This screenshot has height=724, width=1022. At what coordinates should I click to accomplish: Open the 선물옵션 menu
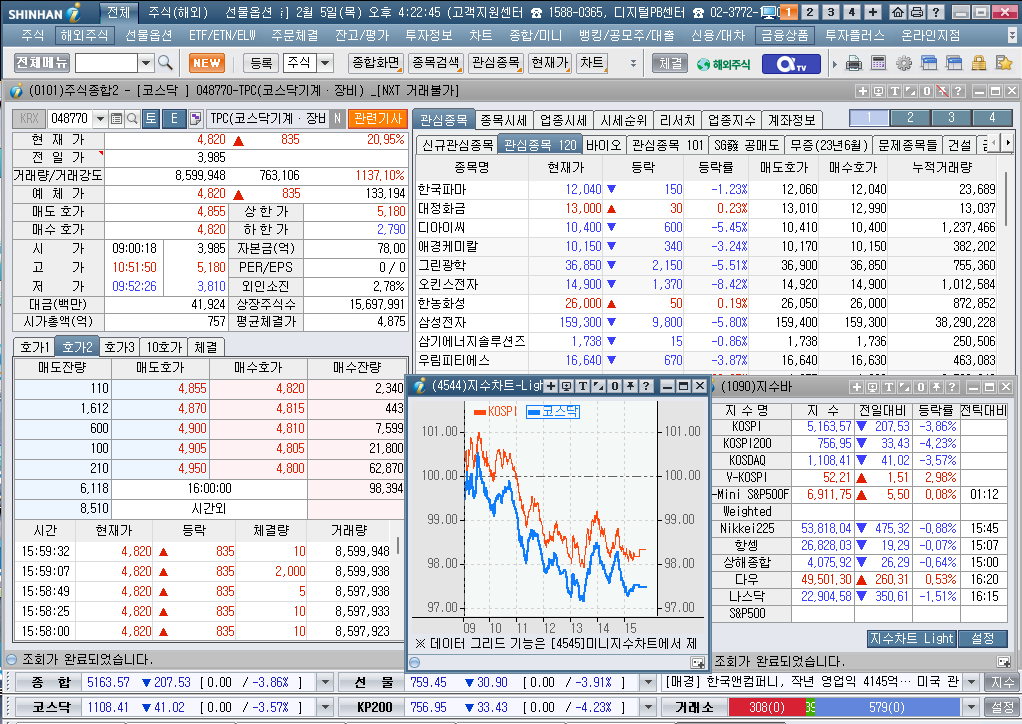click(x=149, y=35)
